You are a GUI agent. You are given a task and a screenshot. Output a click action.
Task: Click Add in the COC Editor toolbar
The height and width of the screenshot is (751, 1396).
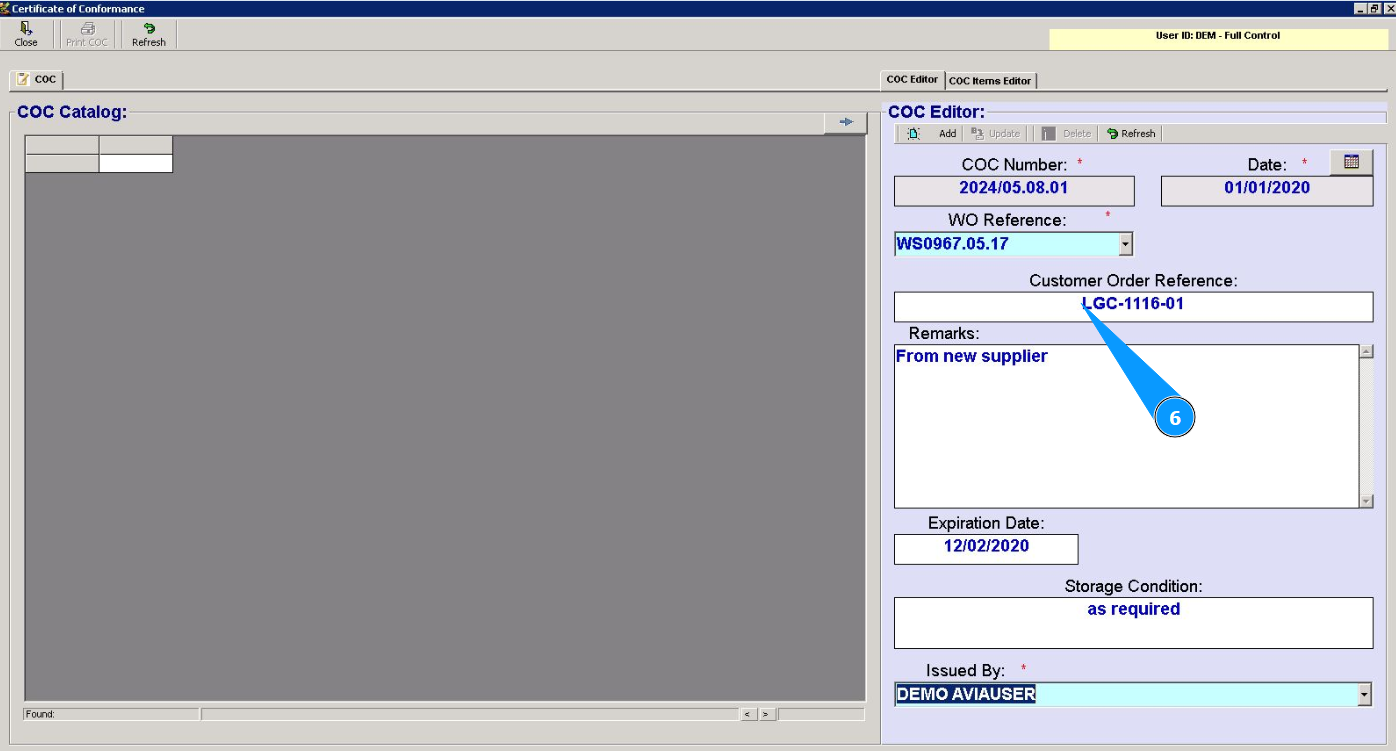click(x=931, y=134)
